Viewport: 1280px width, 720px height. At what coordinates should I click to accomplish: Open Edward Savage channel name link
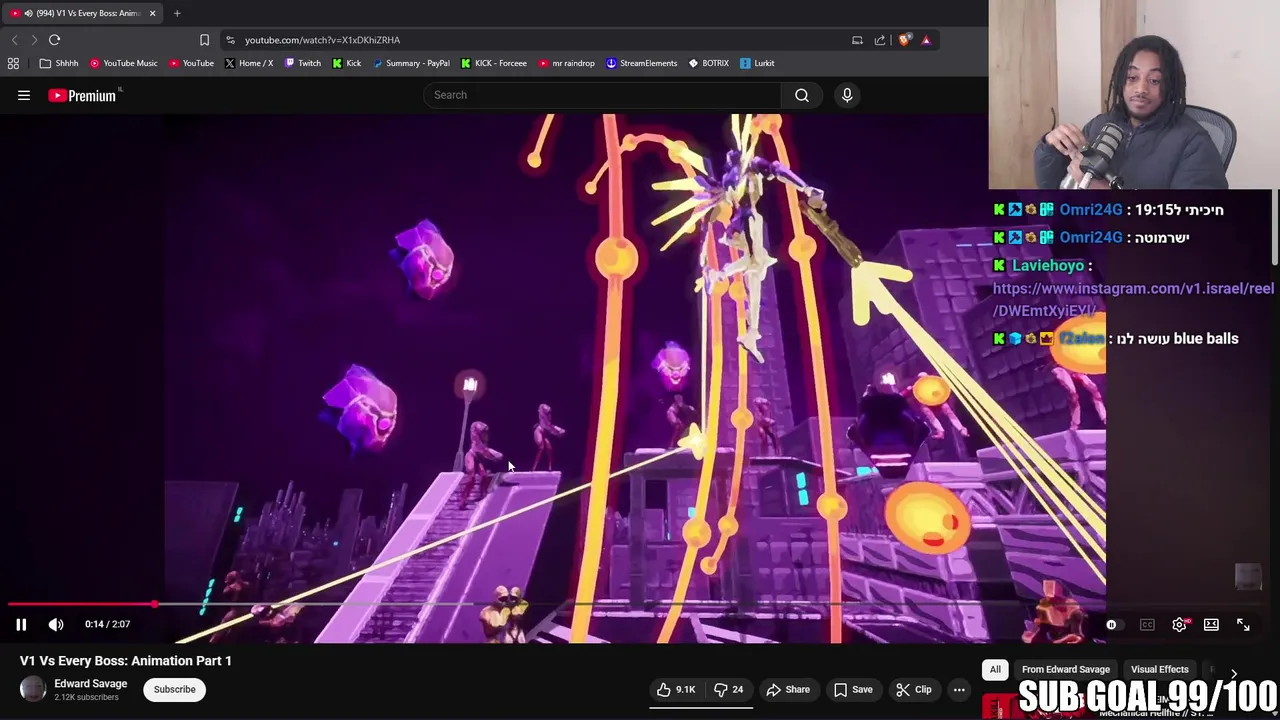pyautogui.click(x=91, y=684)
